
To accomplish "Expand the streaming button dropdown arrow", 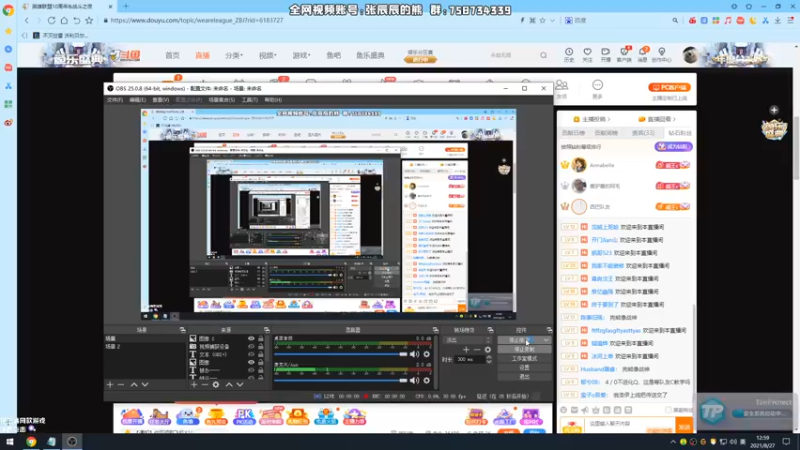I will pos(546,340).
